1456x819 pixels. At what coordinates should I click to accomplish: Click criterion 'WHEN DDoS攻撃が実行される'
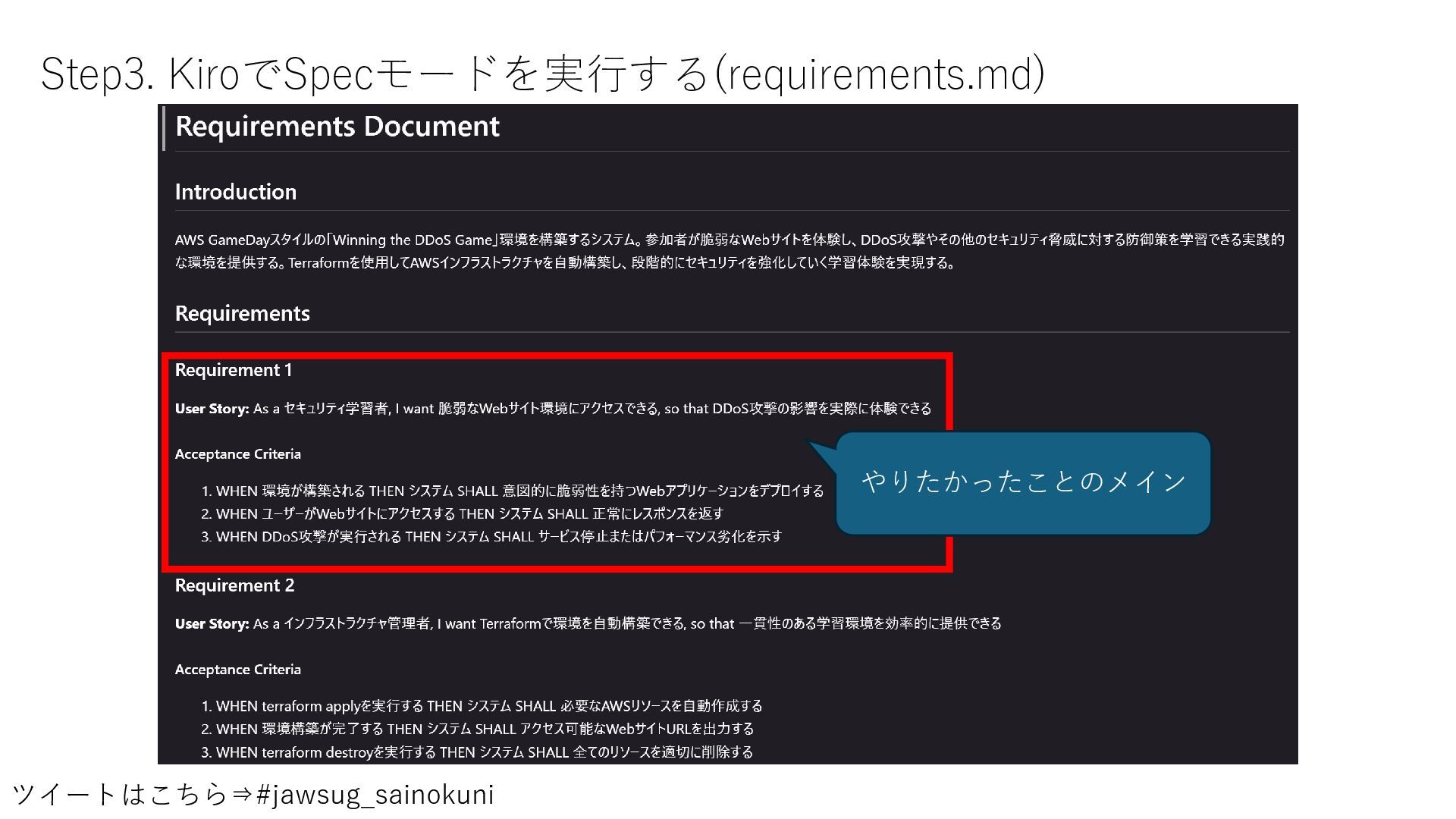tap(491, 536)
